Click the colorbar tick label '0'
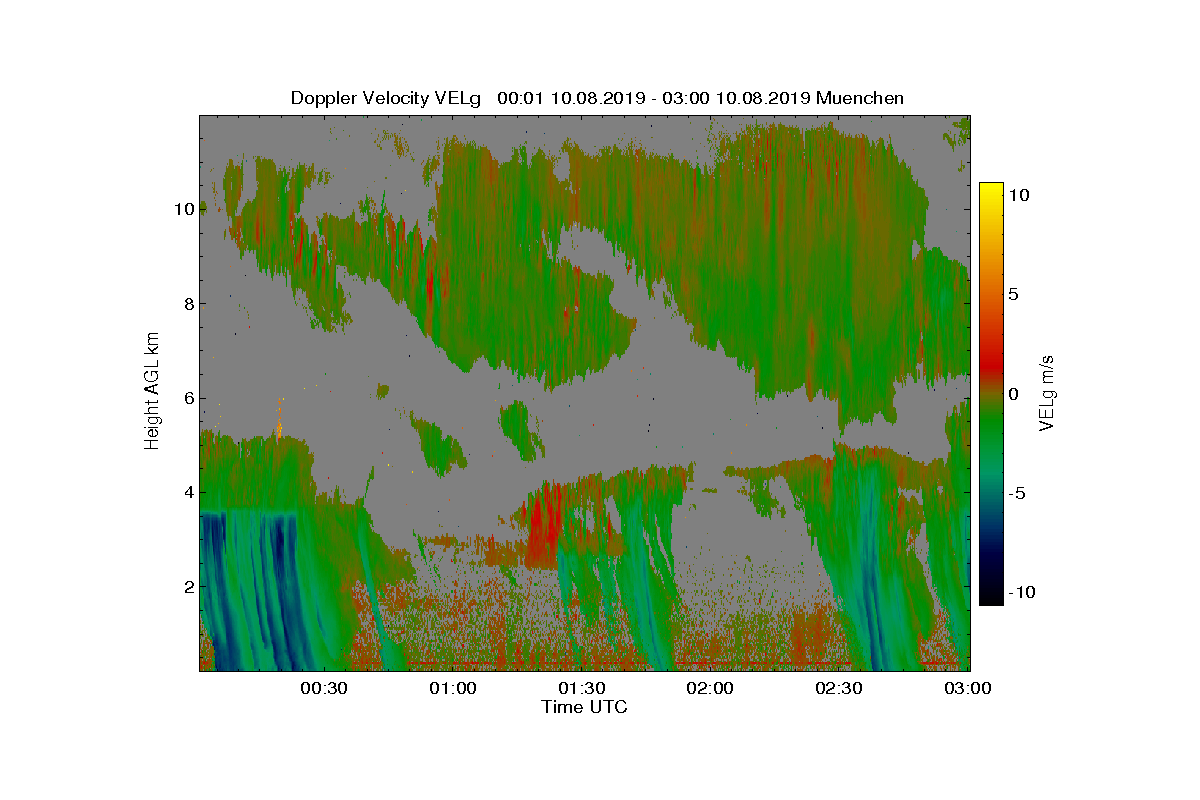Screen dimensions: 1200x800 point(1013,394)
